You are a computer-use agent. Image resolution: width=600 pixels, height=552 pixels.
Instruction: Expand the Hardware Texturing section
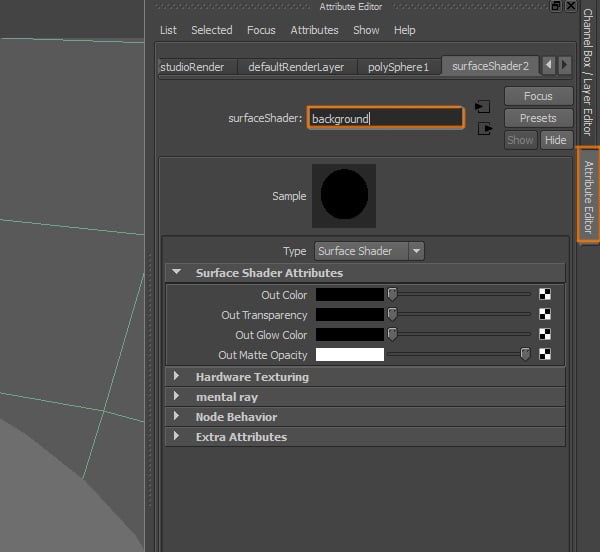click(x=177, y=377)
